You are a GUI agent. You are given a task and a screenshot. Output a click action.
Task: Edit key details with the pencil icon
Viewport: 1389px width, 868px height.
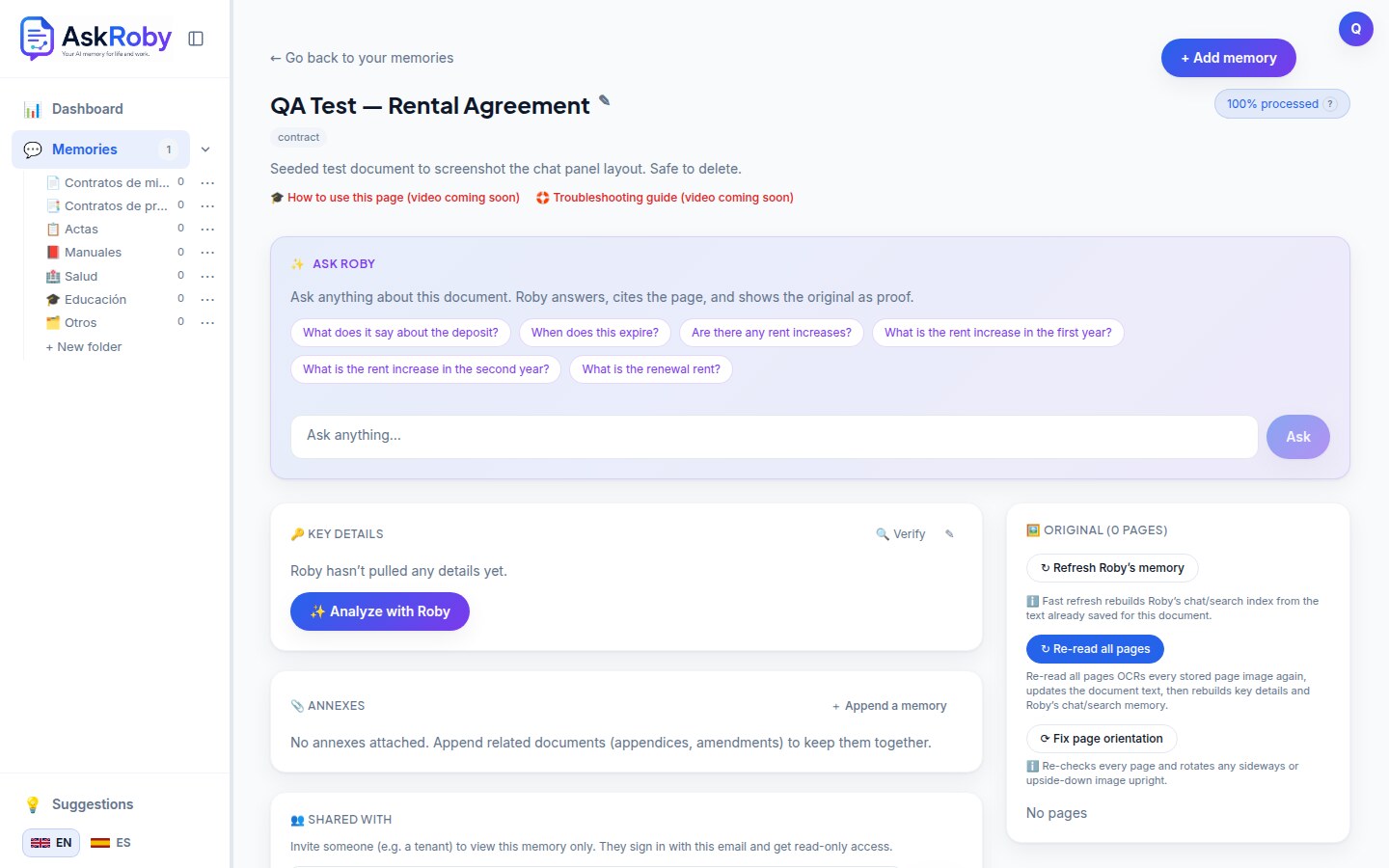pyautogui.click(x=949, y=533)
